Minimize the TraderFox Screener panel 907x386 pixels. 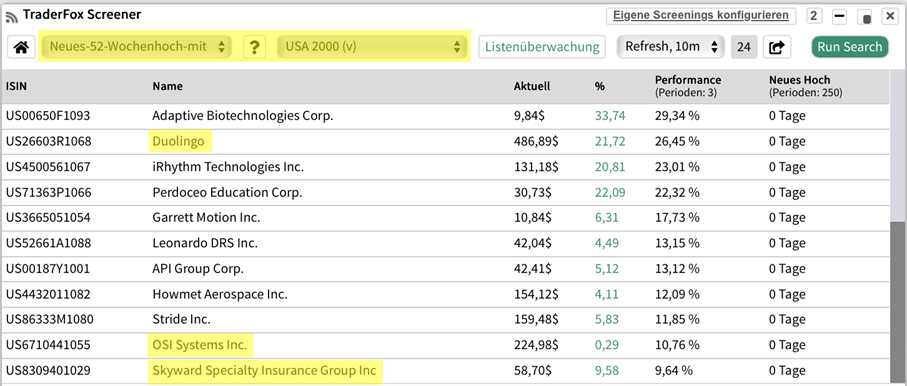[x=839, y=16]
